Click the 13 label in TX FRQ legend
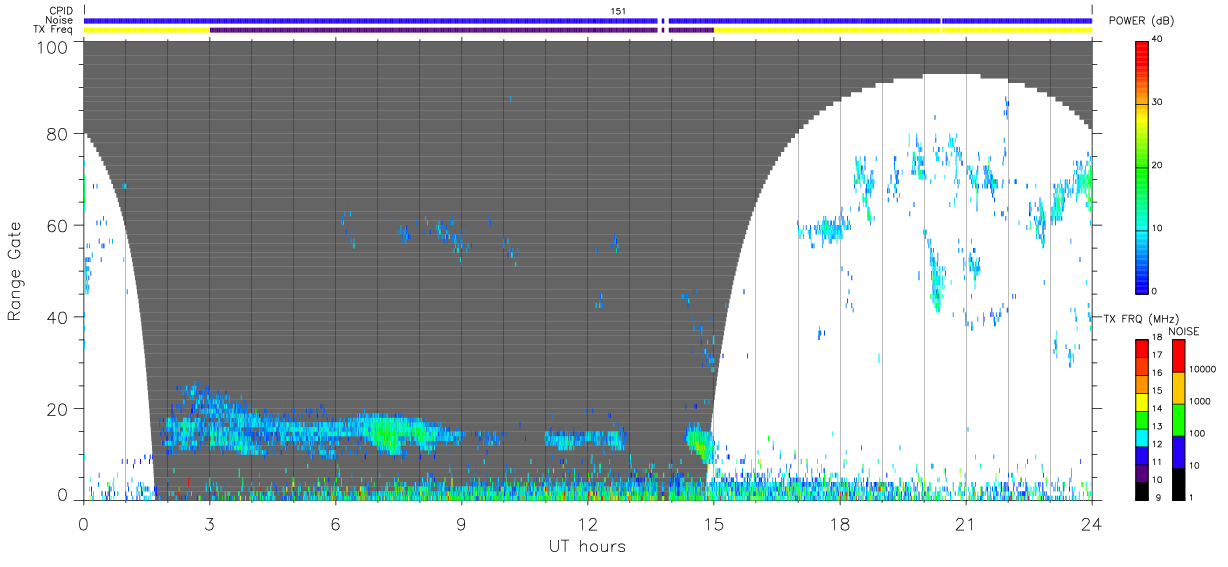This screenshot has height=567, width=1228. tap(1157, 427)
